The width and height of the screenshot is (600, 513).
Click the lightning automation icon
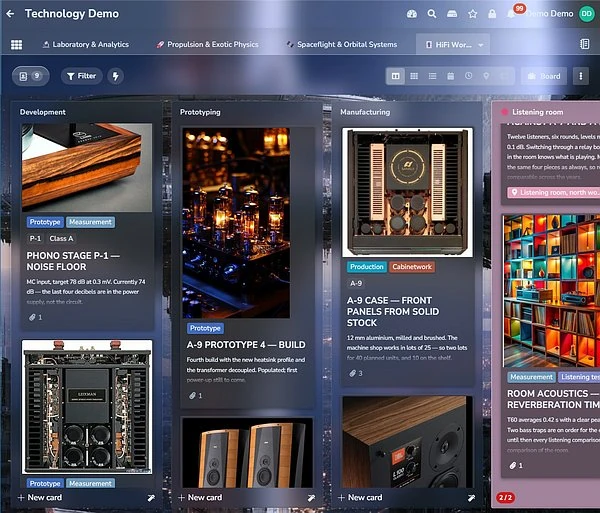pos(116,76)
